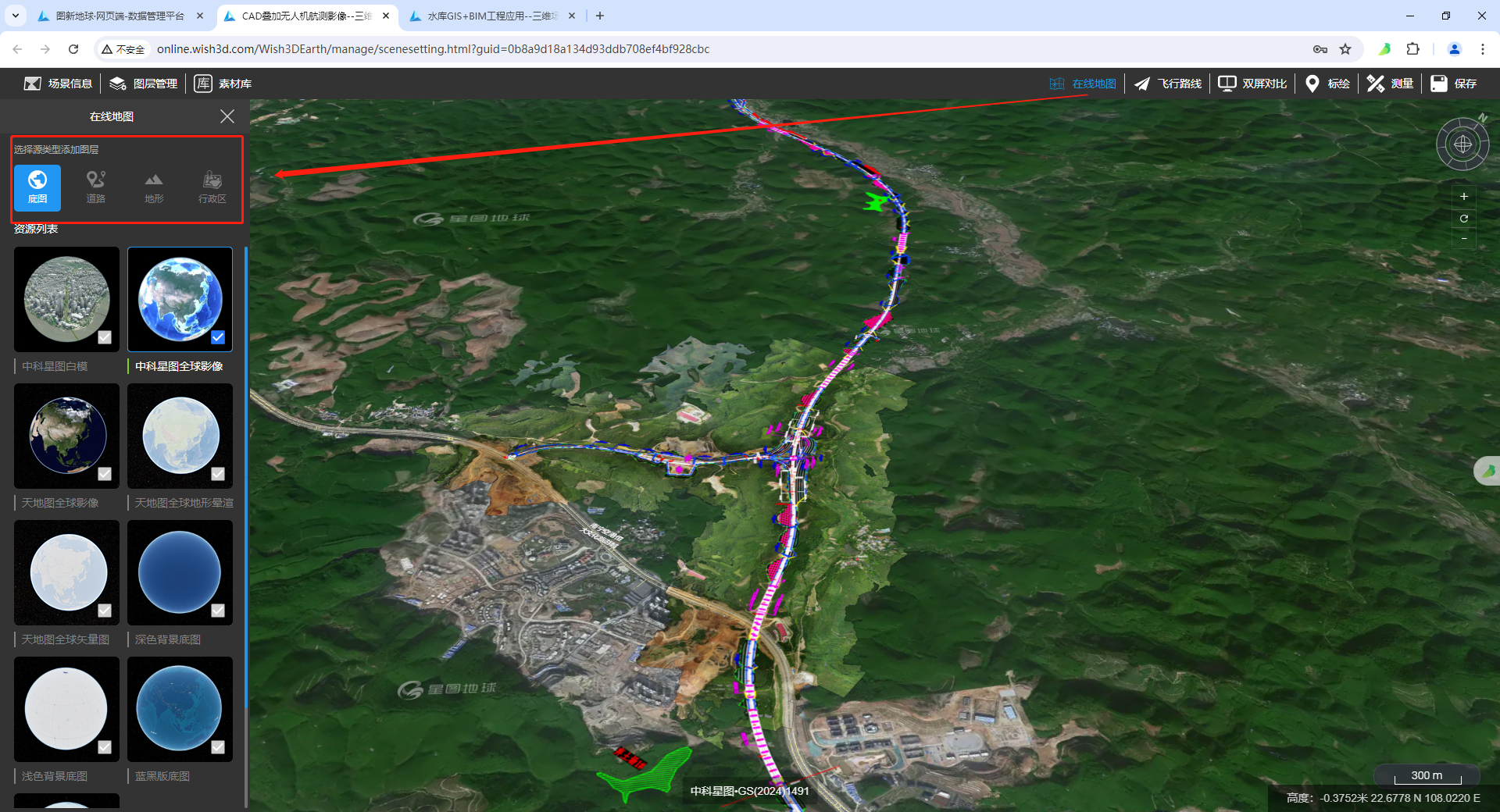The width and height of the screenshot is (1500, 812).
Task: Select the 行政区 administrative region source type
Action: [x=212, y=188]
